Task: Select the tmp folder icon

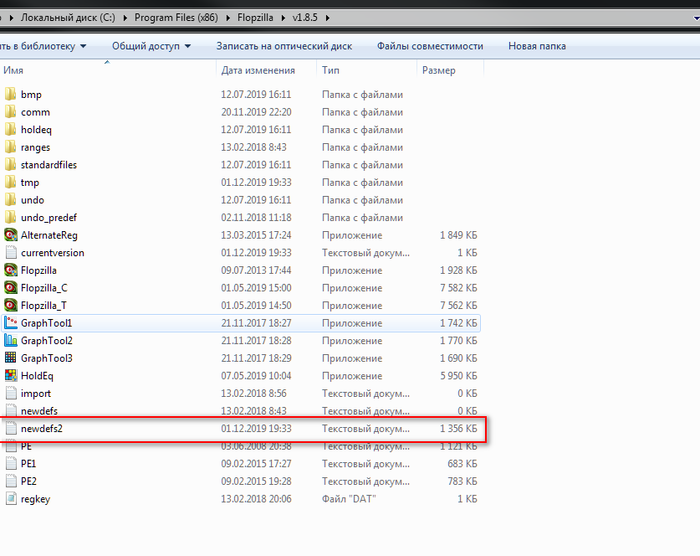Action: [10, 182]
